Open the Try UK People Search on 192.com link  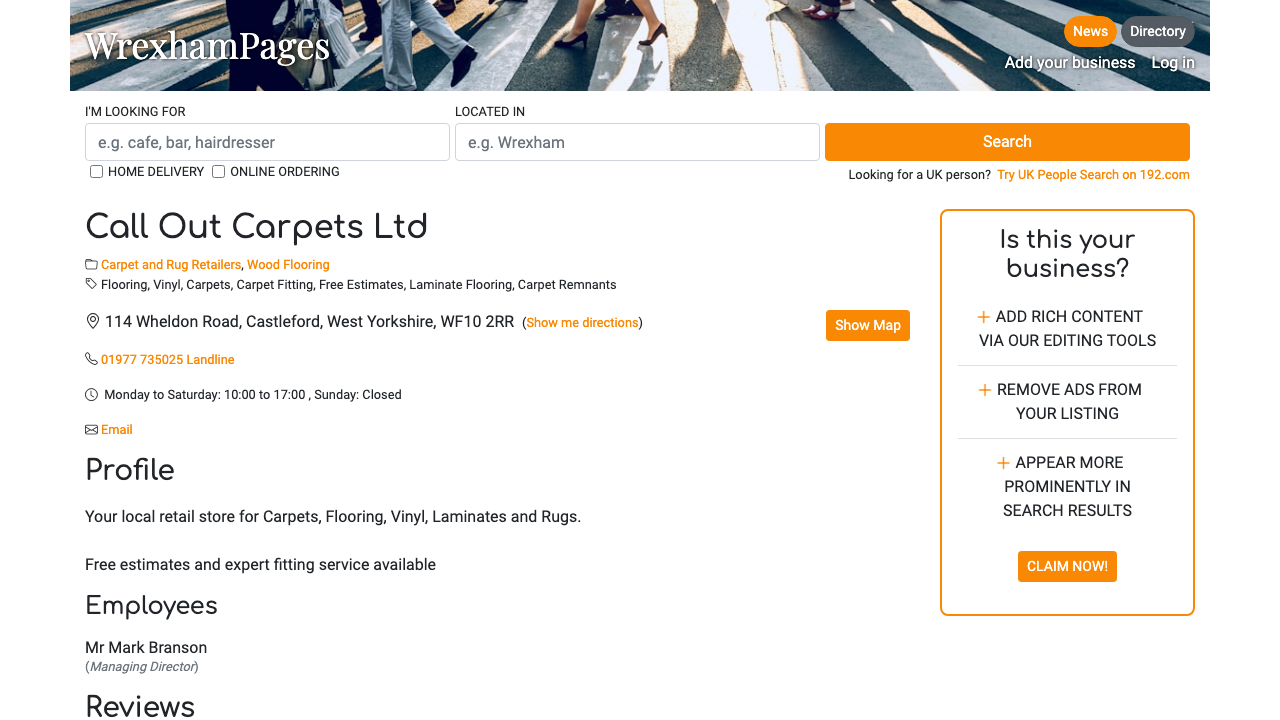tap(1092, 174)
